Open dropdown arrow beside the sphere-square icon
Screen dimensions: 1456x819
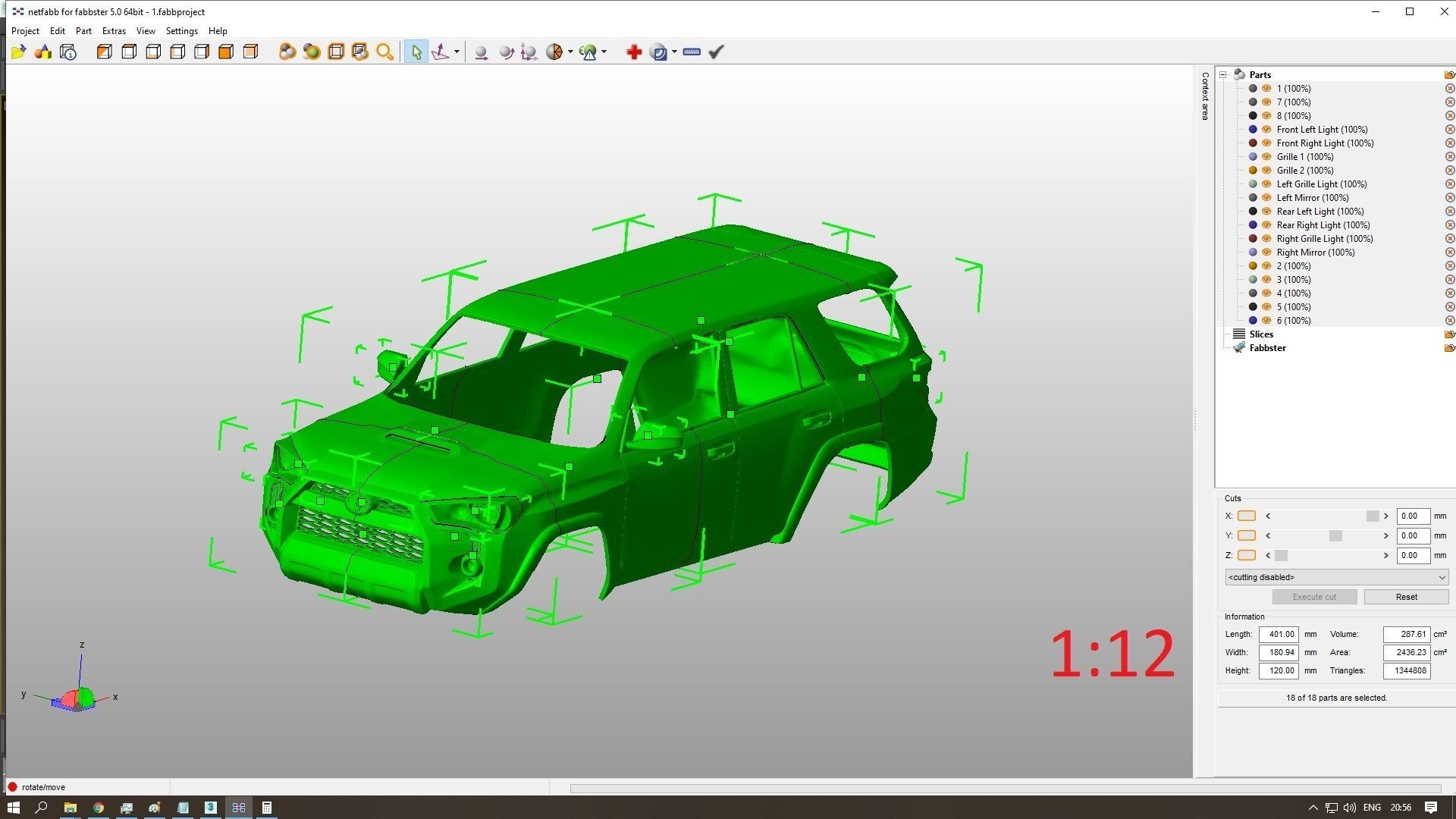(x=674, y=52)
